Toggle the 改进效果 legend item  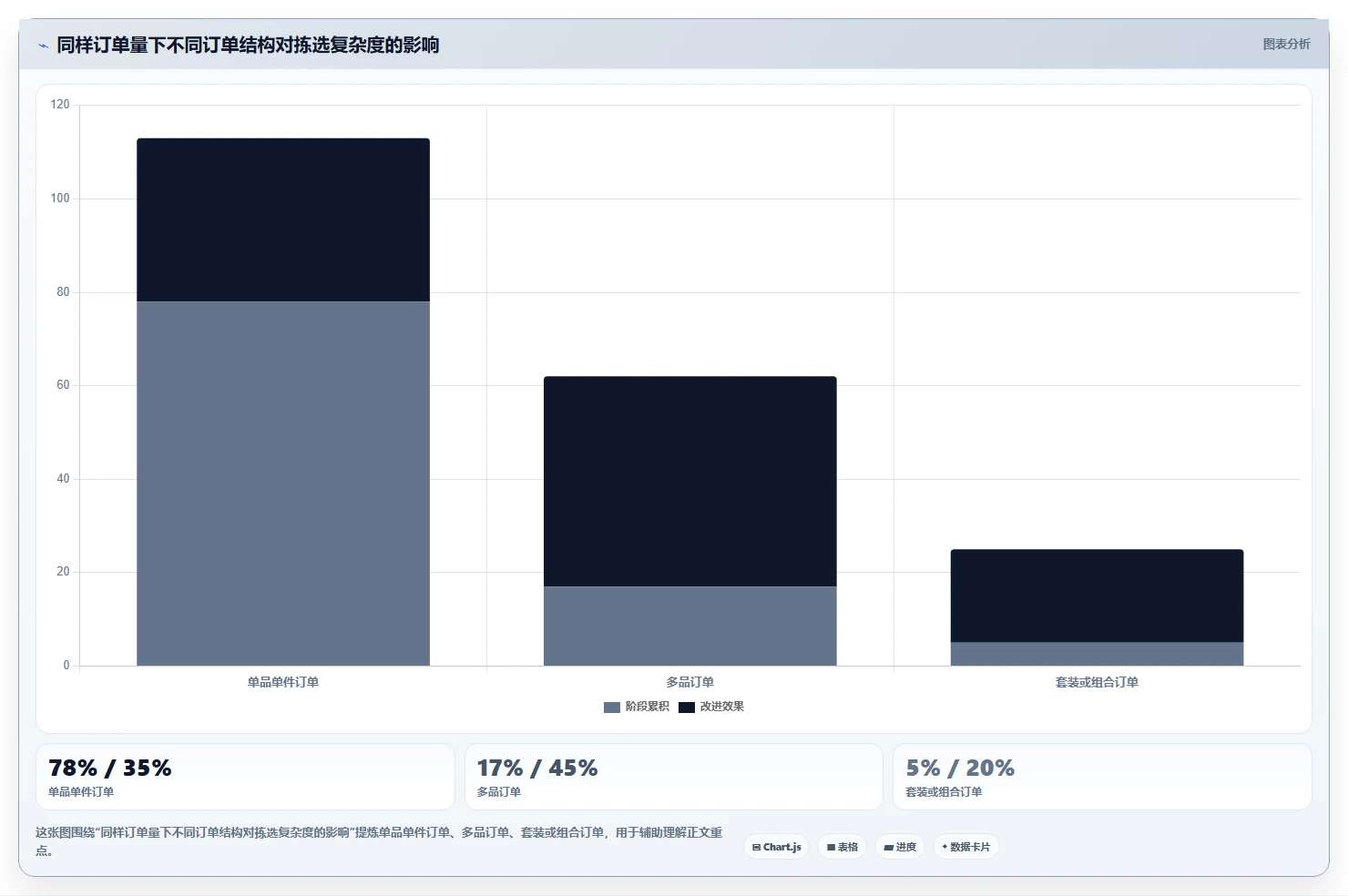point(711,707)
